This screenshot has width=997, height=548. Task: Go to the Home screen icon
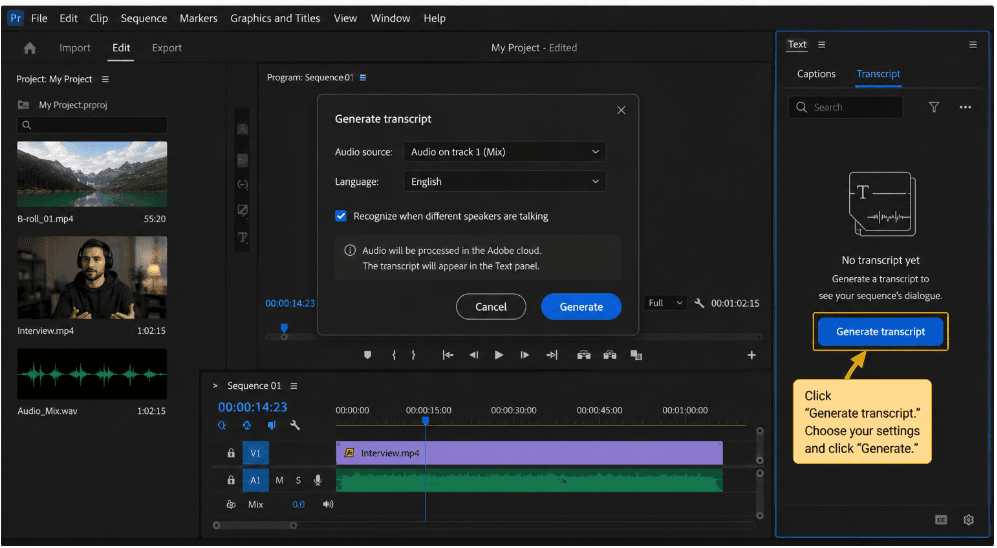(30, 48)
